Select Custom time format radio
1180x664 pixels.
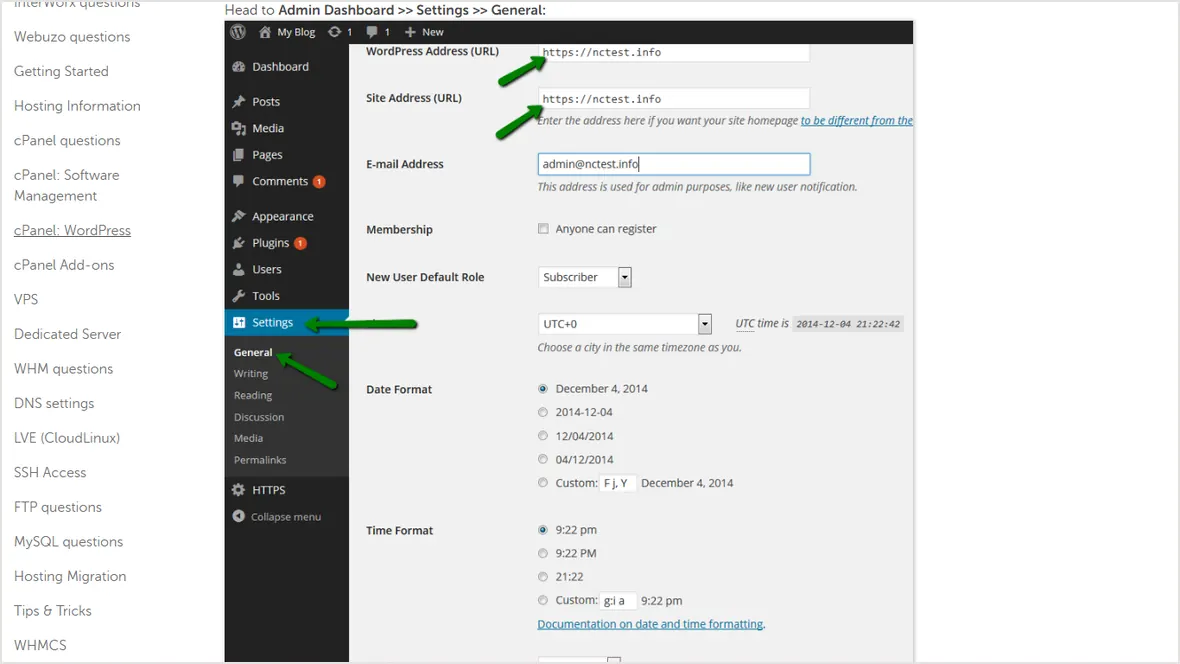point(543,600)
